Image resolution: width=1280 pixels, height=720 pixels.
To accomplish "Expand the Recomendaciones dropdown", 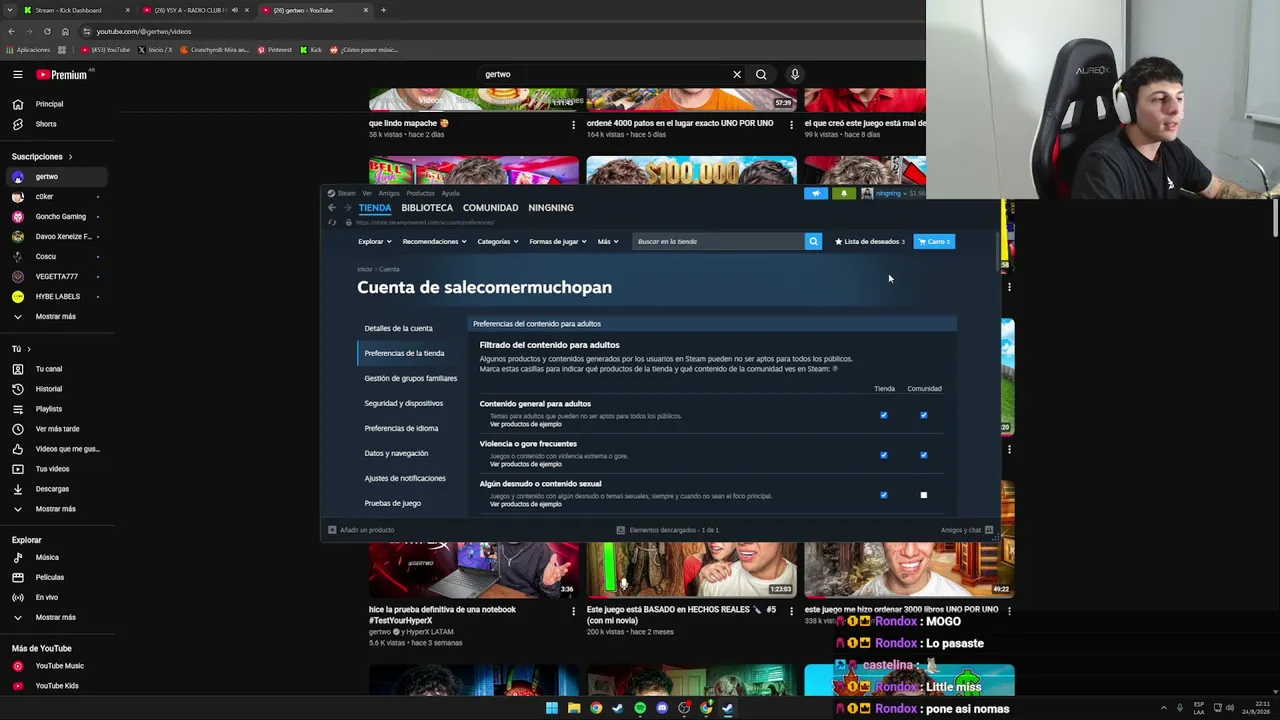I will click(x=434, y=241).
